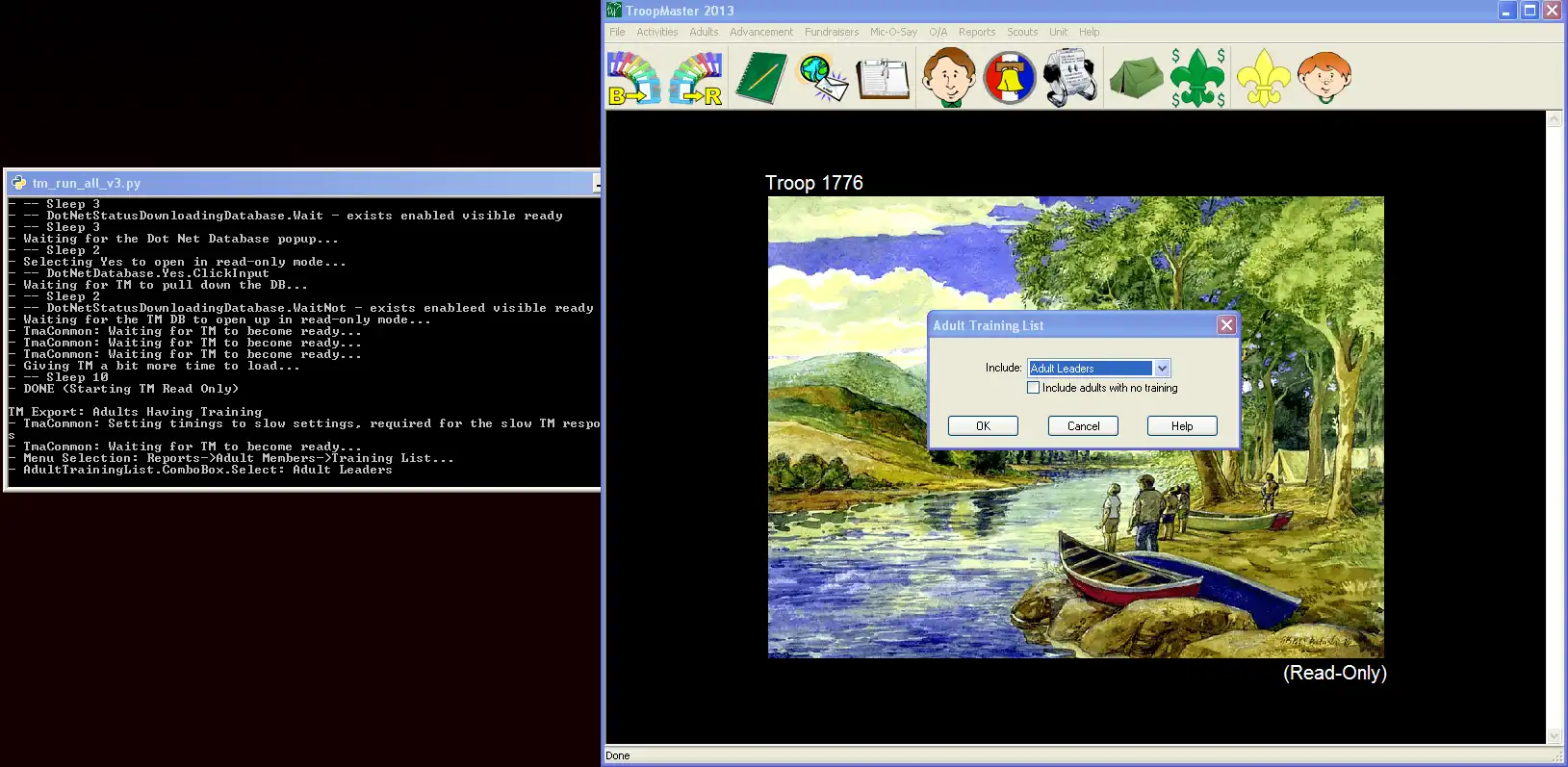Open the O/A menu
The width and height of the screenshot is (1568, 767).
tap(938, 32)
